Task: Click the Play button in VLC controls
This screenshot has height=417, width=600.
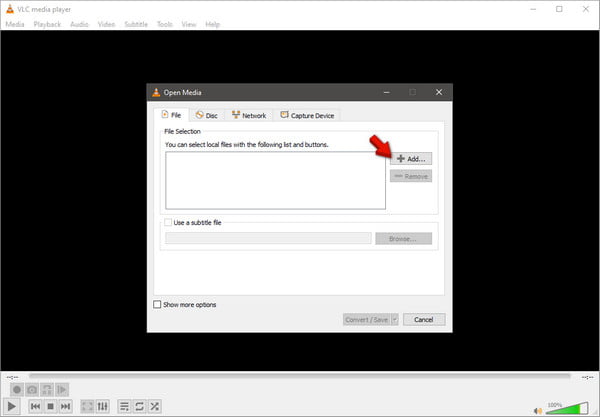Action: coord(11,406)
